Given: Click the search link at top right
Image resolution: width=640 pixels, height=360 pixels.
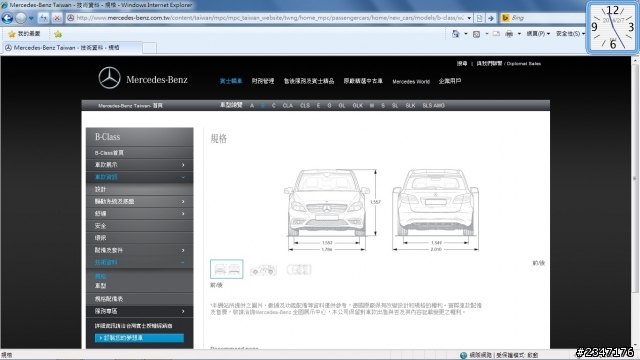Looking at the screenshot, I should pyautogui.click(x=462, y=64).
